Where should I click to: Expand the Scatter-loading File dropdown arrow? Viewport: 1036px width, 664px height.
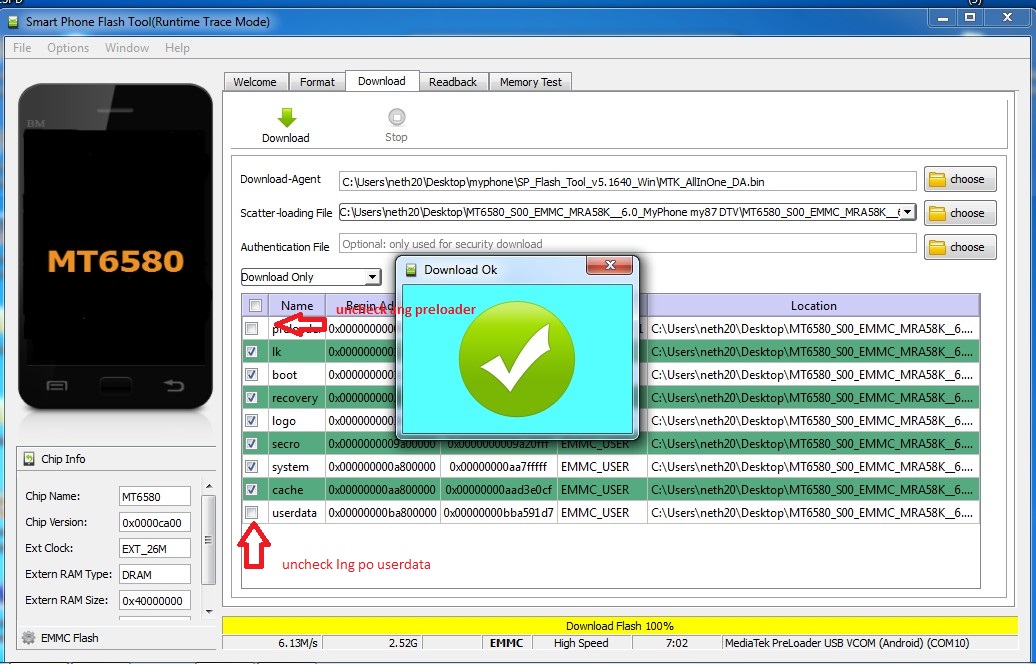tap(908, 212)
